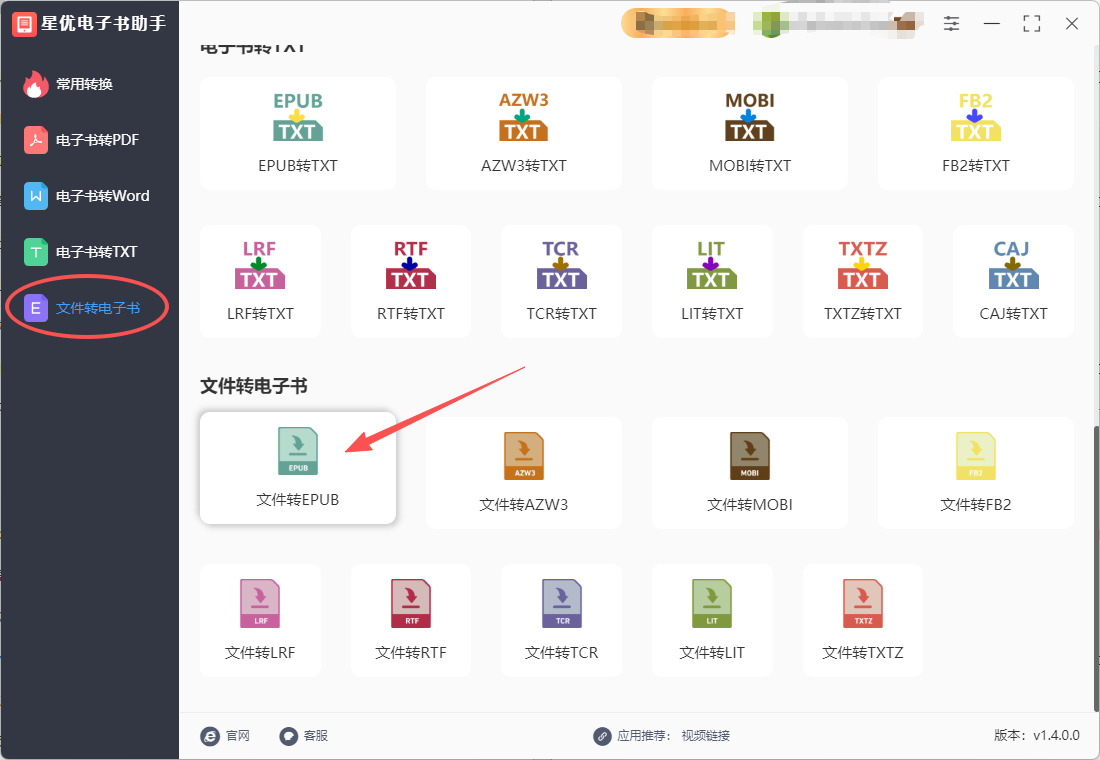Open the TXTZ转TXT converter
The width and height of the screenshot is (1100, 760).
(862, 281)
